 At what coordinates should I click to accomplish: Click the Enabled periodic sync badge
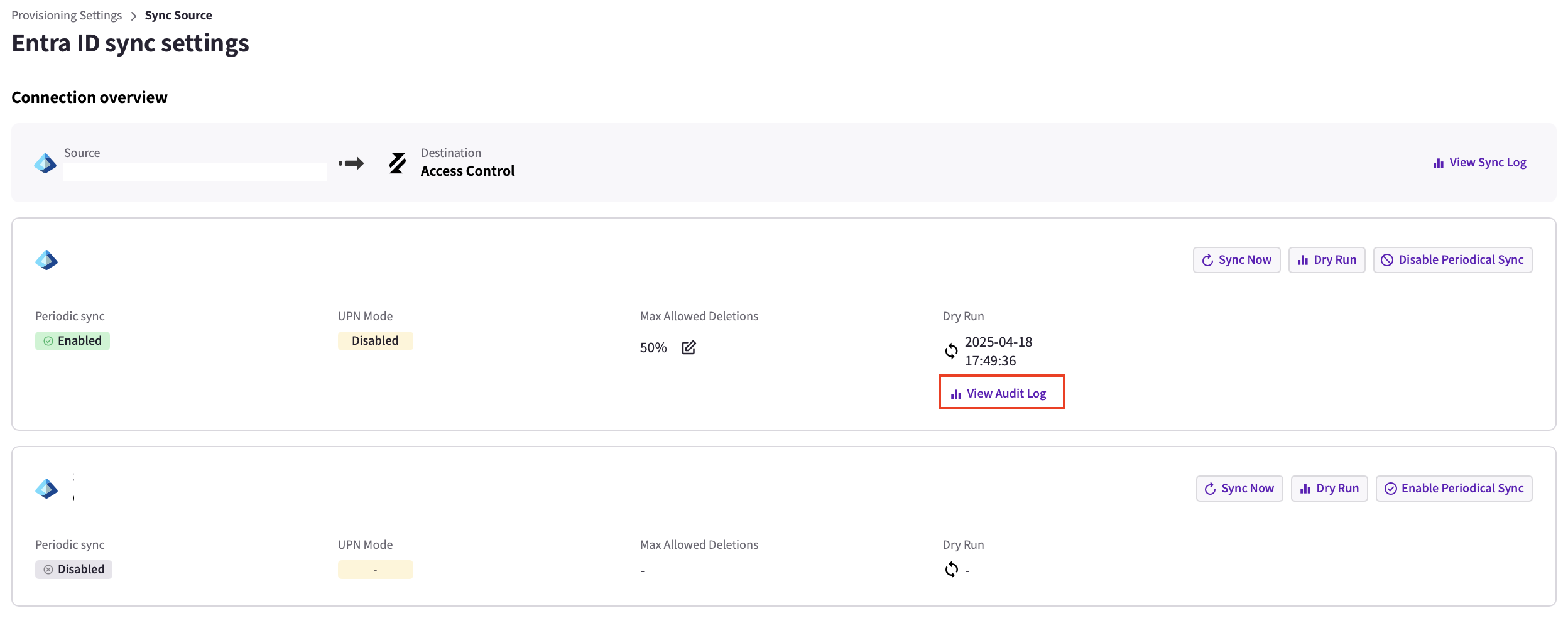coord(72,341)
